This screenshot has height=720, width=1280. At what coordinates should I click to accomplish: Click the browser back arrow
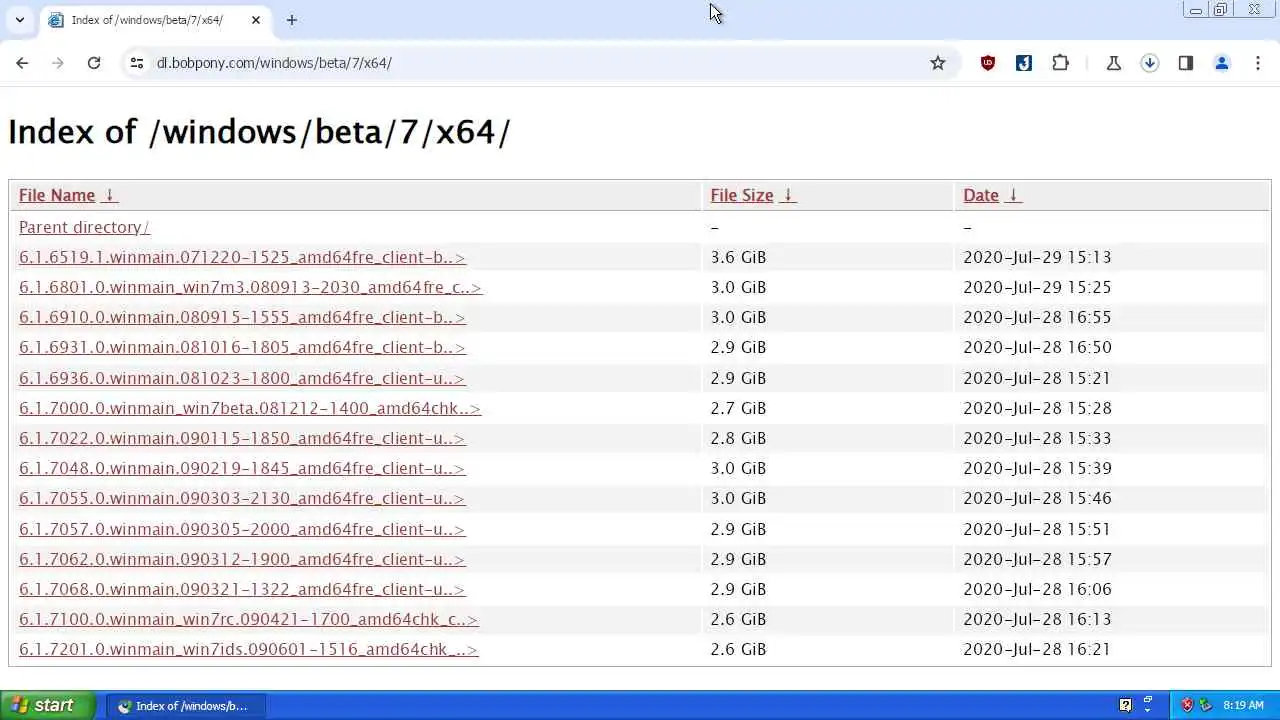coord(22,63)
